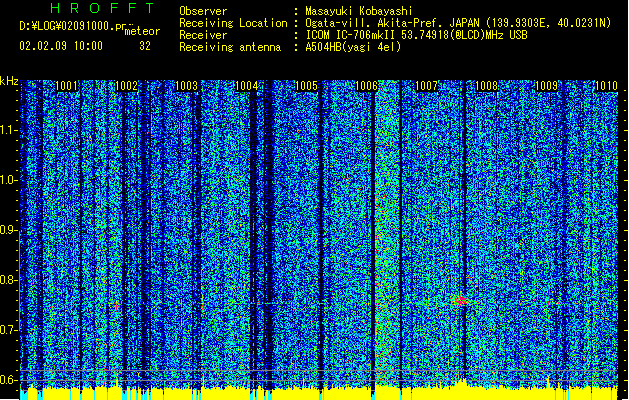The height and width of the screenshot is (400, 629).
Task: Select time marker 1001
Action: 66,86
